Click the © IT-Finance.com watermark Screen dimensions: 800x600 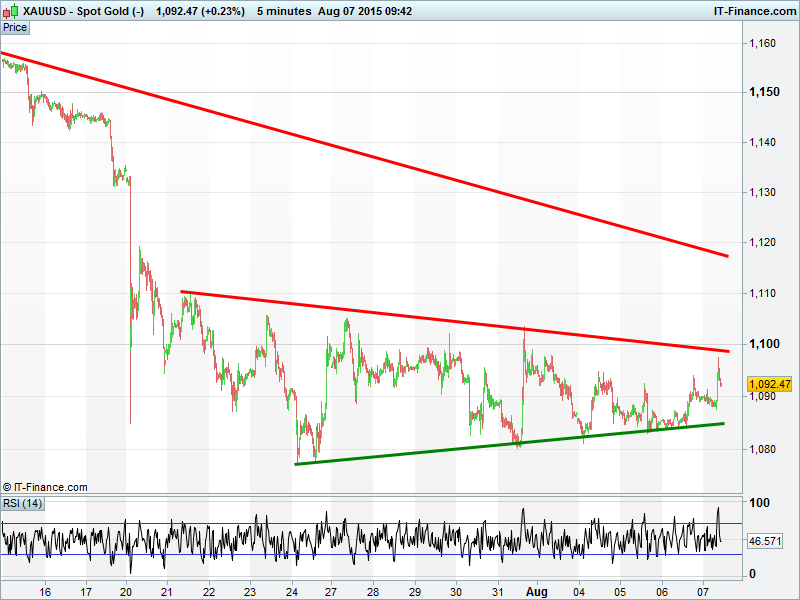pos(45,487)
